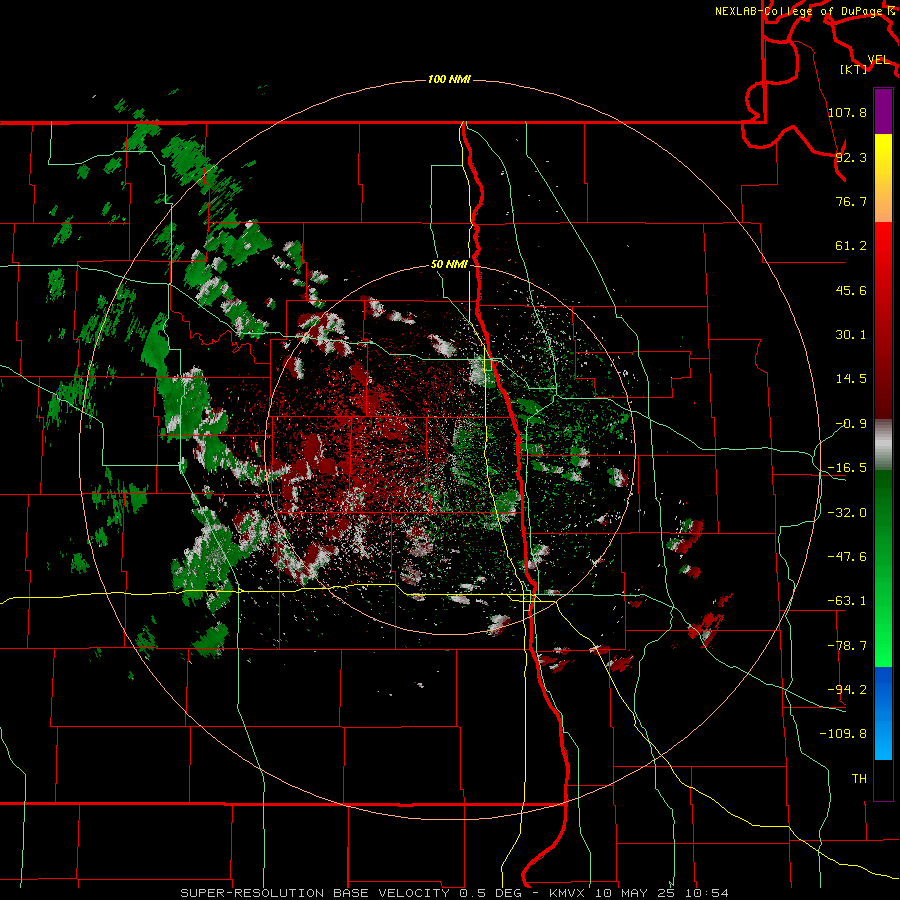Click the VEL legend title
Image resolution: width=900 pixels, height=900 pixels.
click(878, 60)
